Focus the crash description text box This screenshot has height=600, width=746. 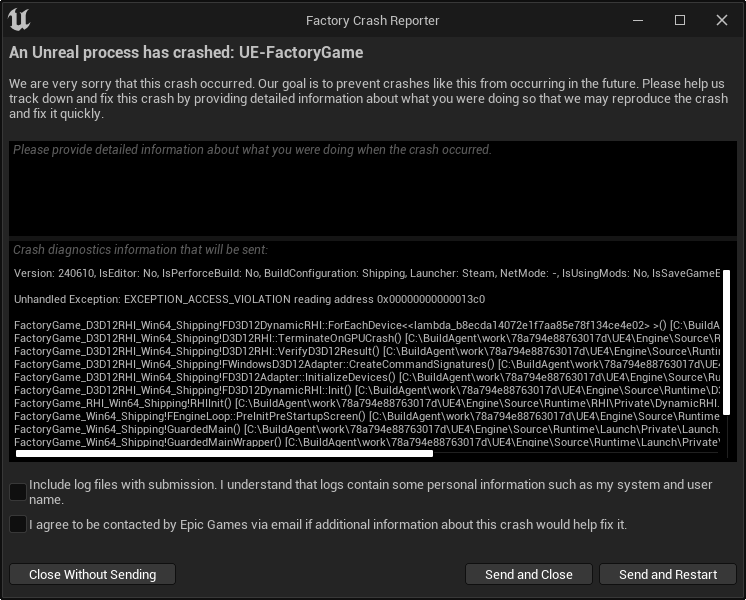pyautogui.click(x=372, y=190)
